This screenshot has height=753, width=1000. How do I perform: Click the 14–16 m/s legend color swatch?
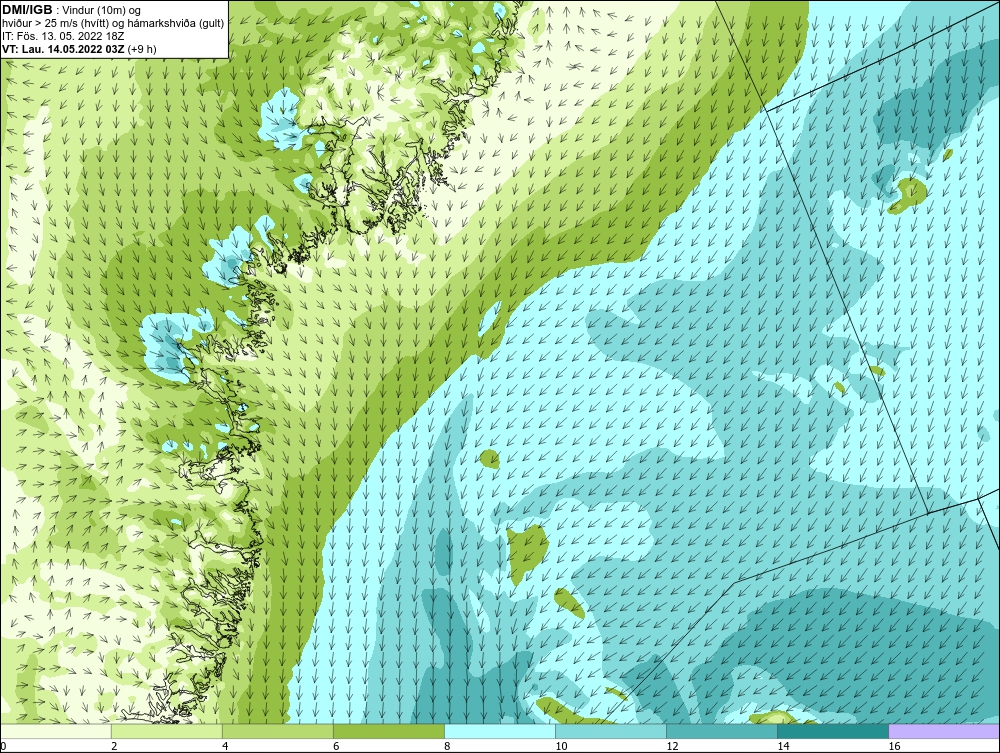833,731
